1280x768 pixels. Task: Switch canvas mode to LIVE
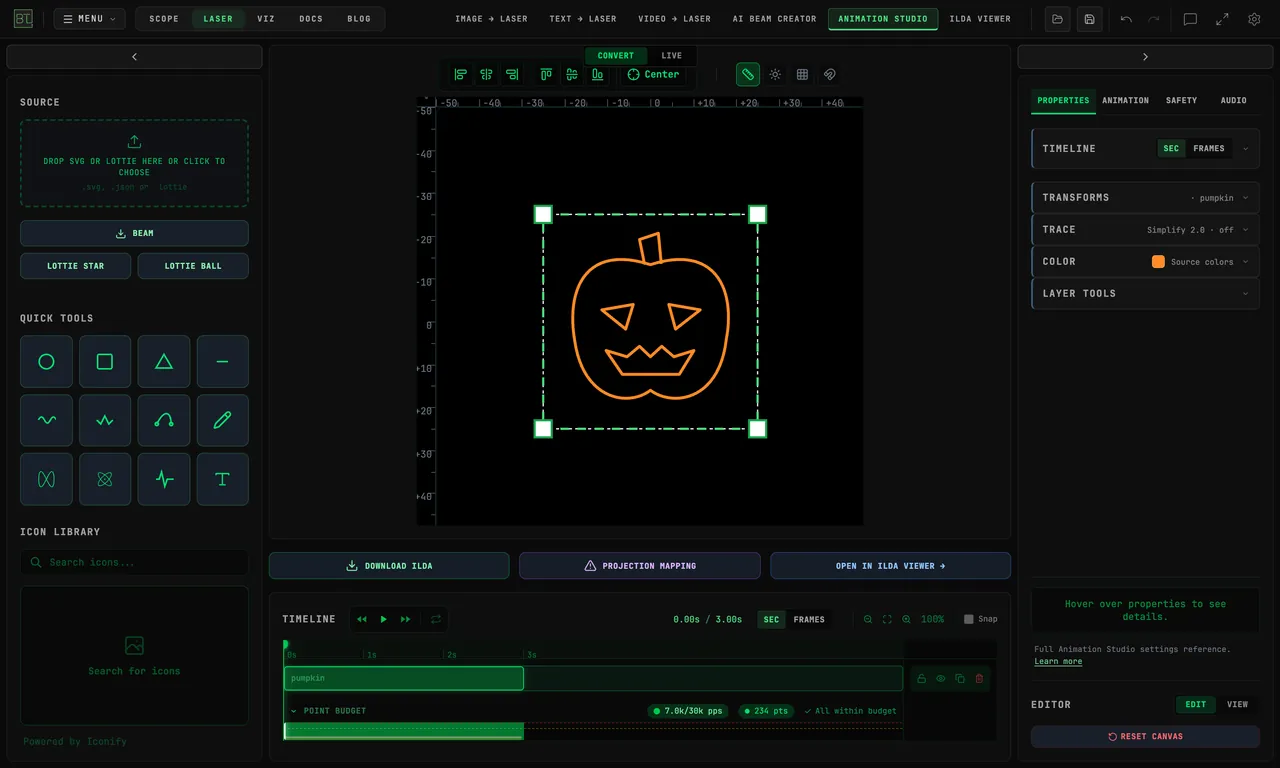point(672,56)
